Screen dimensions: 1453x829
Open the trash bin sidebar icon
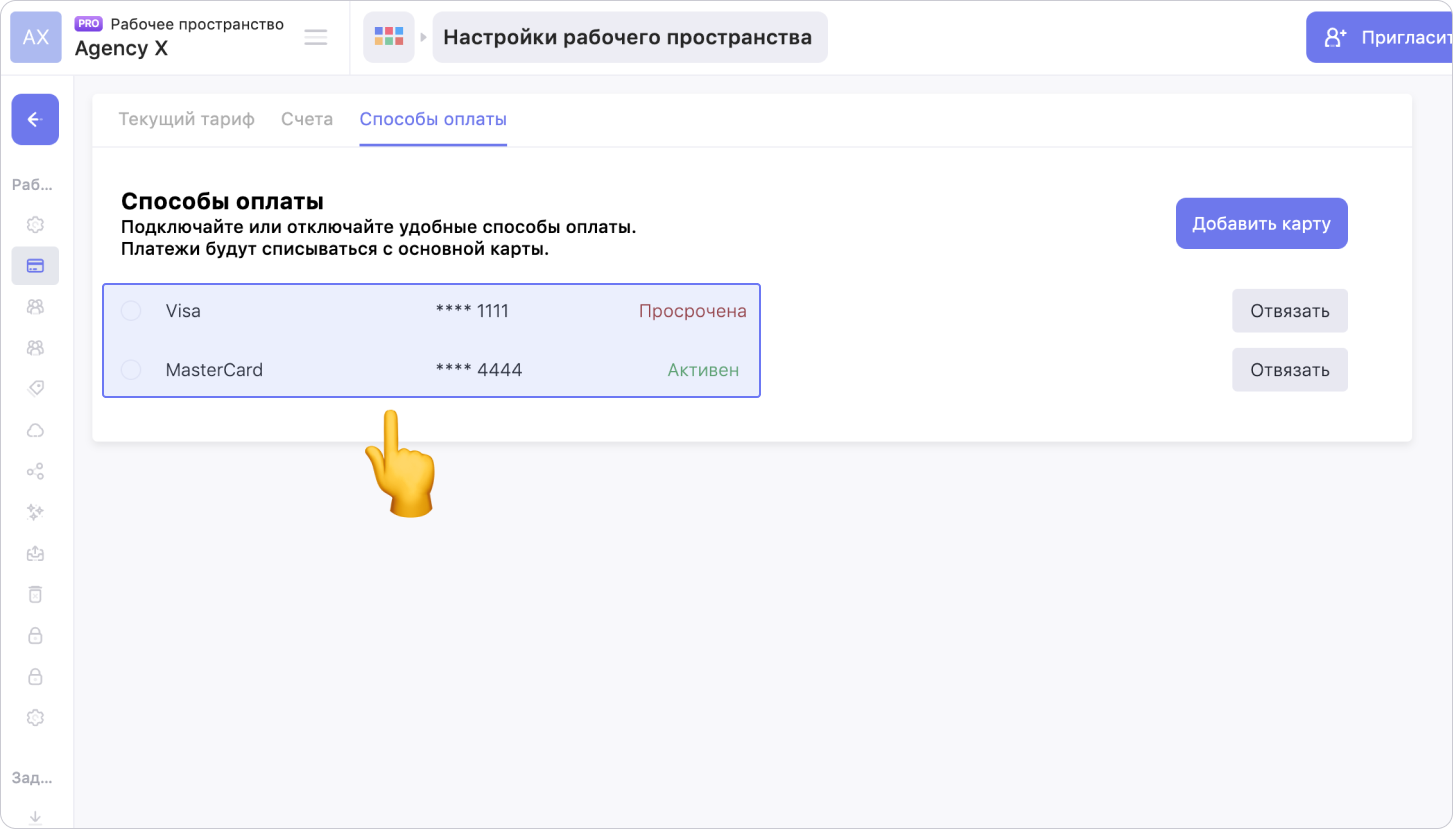click(x=35, y=594)
